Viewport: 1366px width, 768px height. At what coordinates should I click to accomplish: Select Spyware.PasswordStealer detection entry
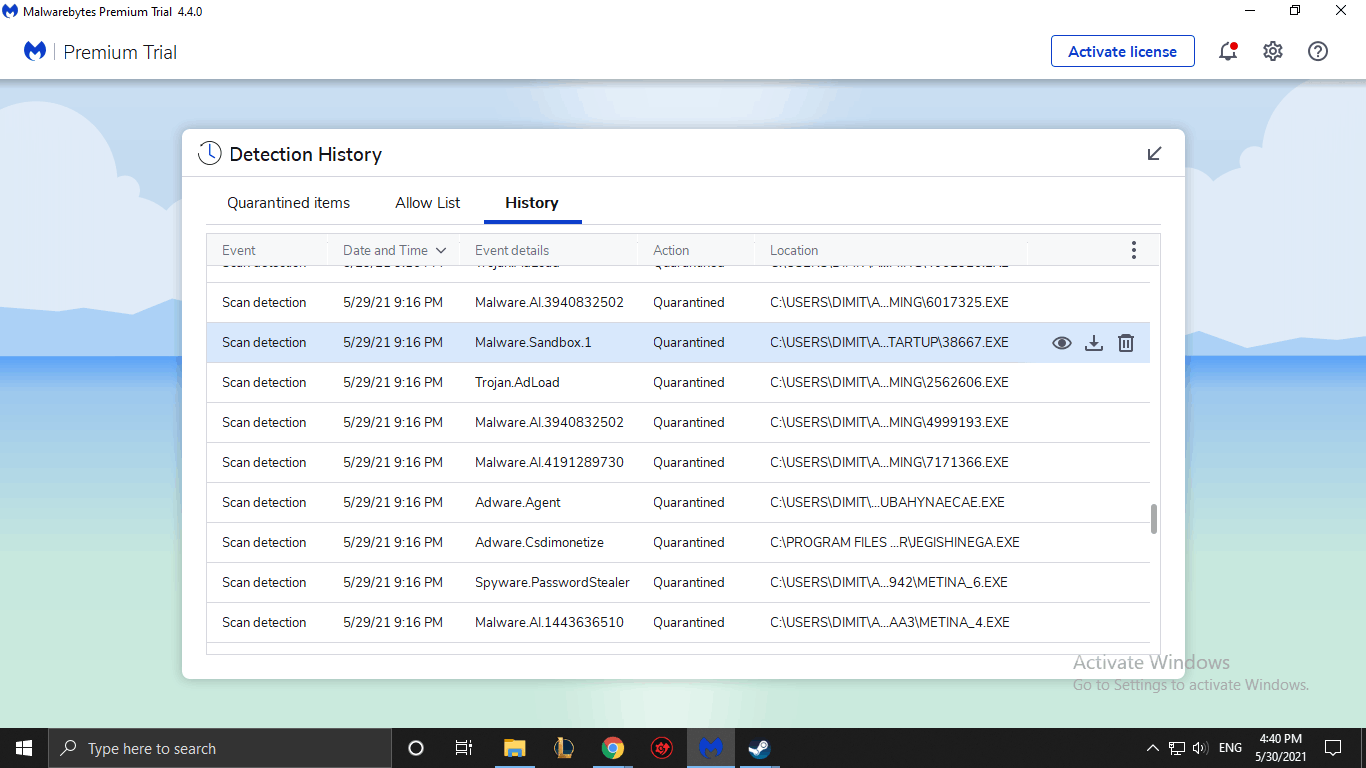tap(678, 582)
